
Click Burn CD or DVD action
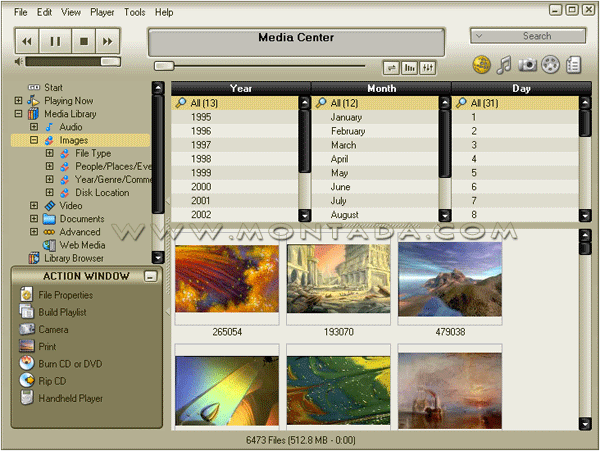click(68, 364)
